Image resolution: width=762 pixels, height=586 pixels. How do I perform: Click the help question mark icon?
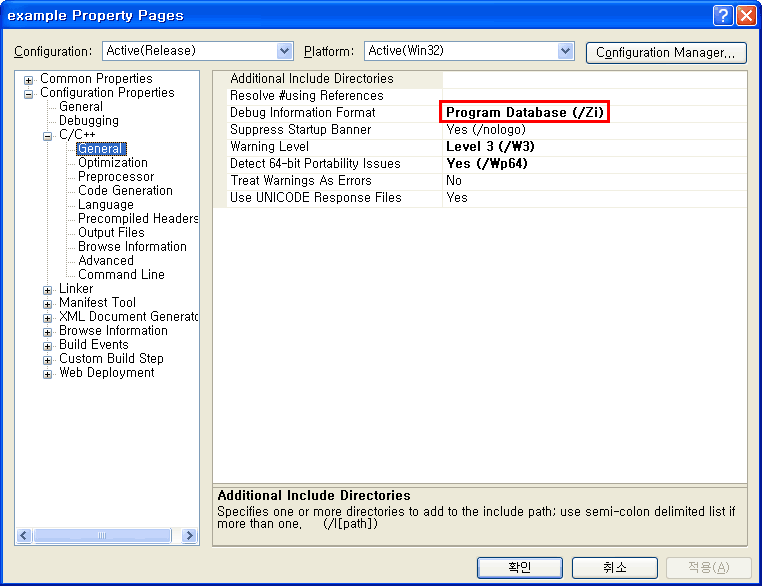pos(723,15)
